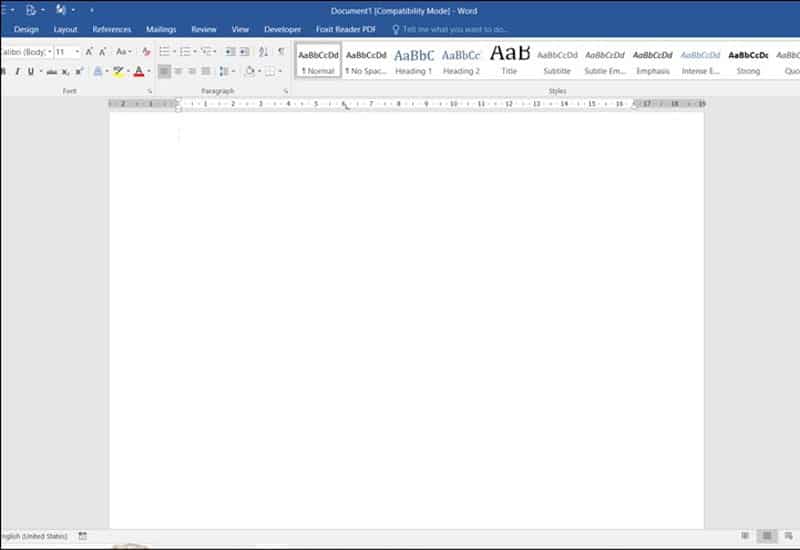Image resolution: width=800 pixels, height=550 pixels.
Task: Expand the highlight color dropdown arrow
Action: [128, 72]
